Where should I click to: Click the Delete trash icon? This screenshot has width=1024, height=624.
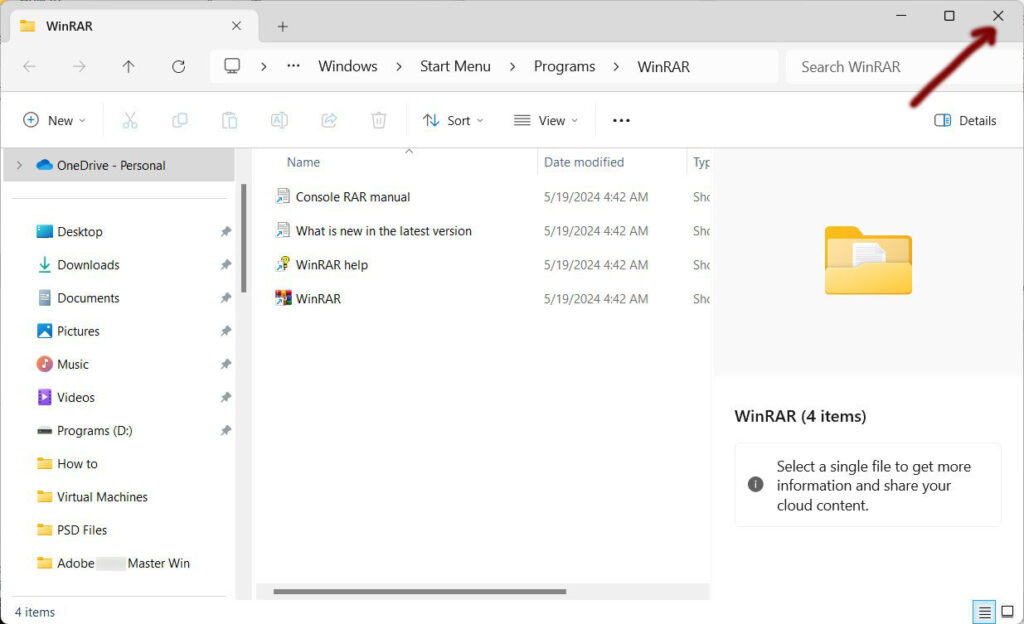(x=379, y=121)
